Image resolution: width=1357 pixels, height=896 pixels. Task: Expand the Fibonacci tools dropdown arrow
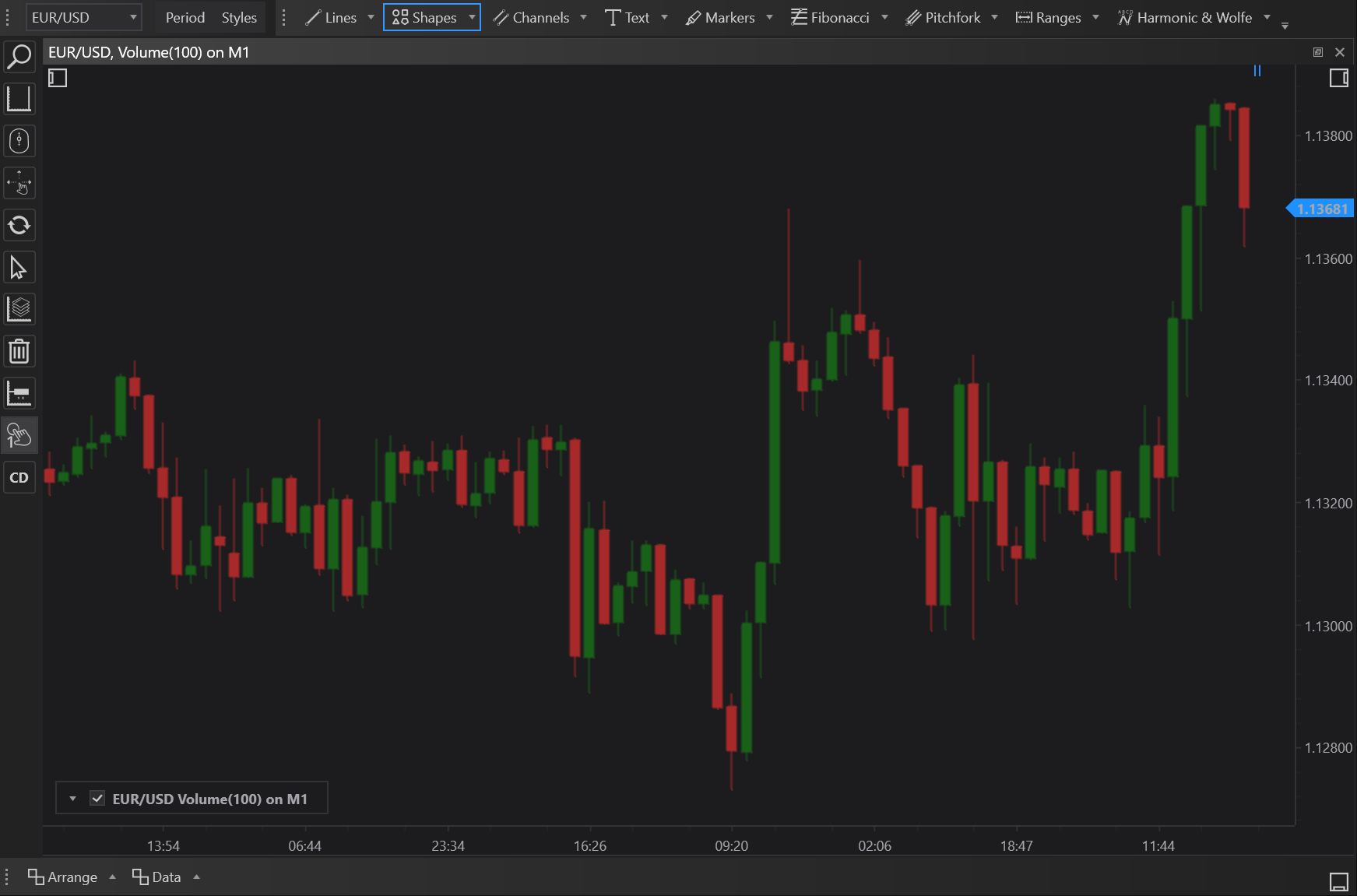(x=884, y=17)
